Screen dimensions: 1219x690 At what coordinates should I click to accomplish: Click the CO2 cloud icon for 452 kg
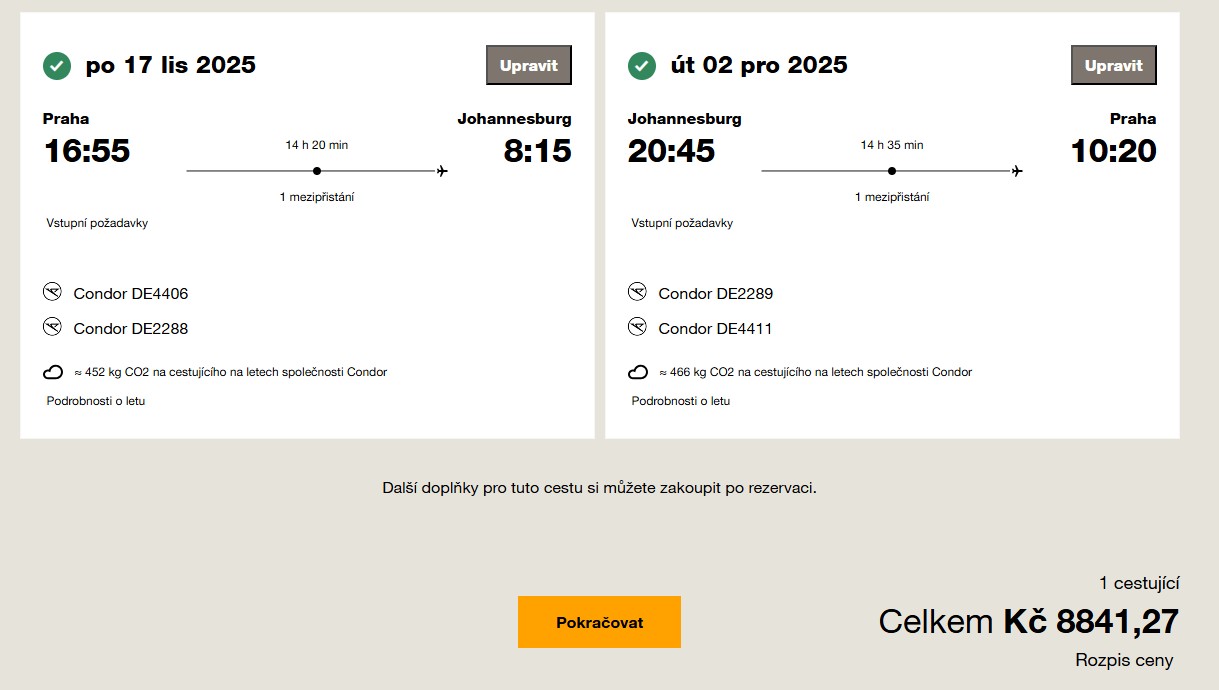point(53,372)
